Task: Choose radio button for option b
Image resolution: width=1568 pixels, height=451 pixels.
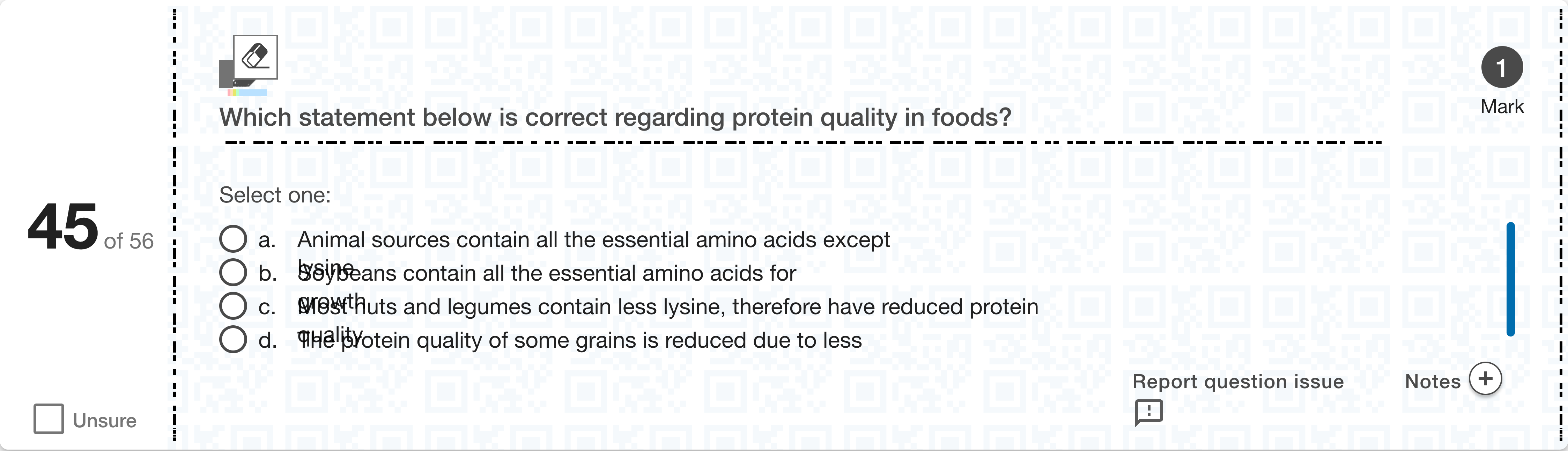Action: tap(233, 273)
